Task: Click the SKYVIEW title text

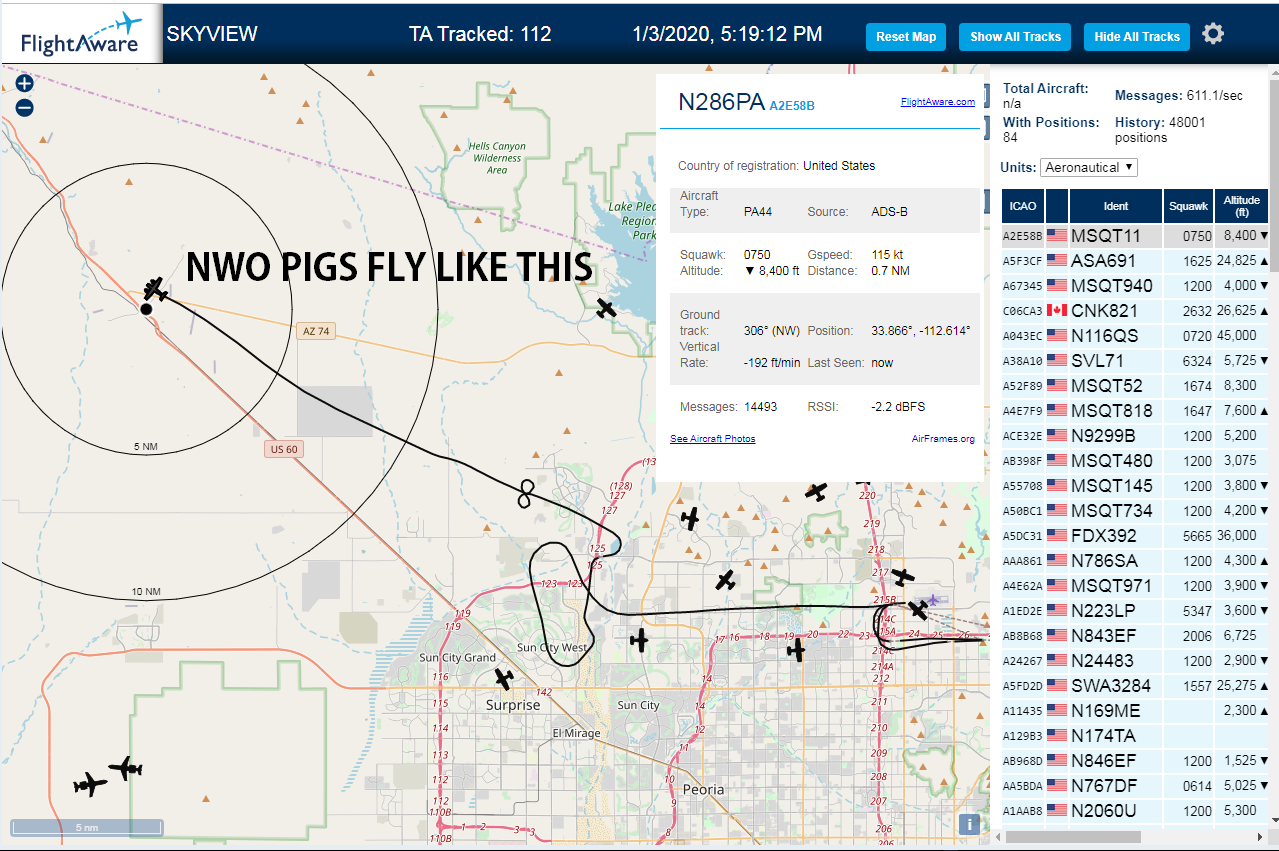Action: [x=212, y=34]
